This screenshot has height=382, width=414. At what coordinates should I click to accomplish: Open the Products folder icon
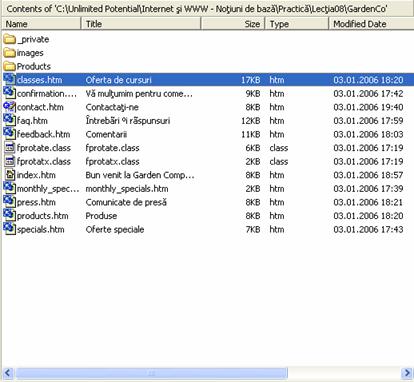click(10, 66)
